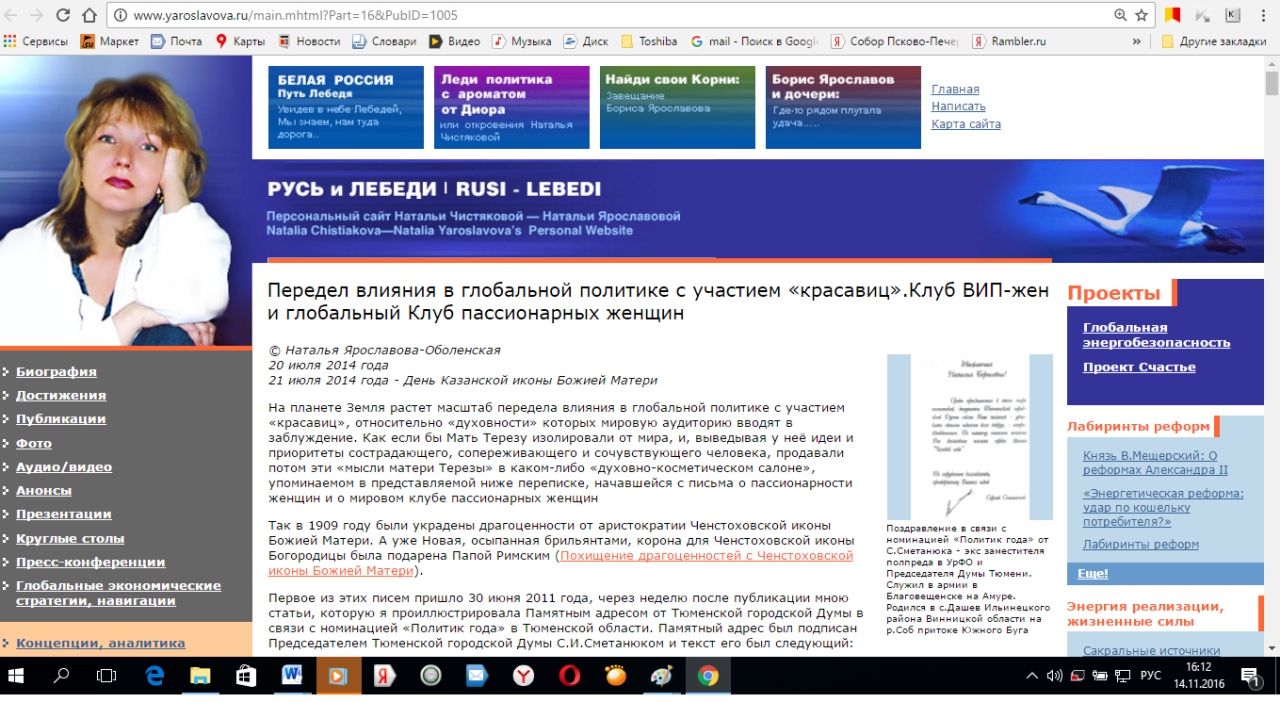
Task: Show hidden bookmarks with the chevron
Action: click(1136, 42)
